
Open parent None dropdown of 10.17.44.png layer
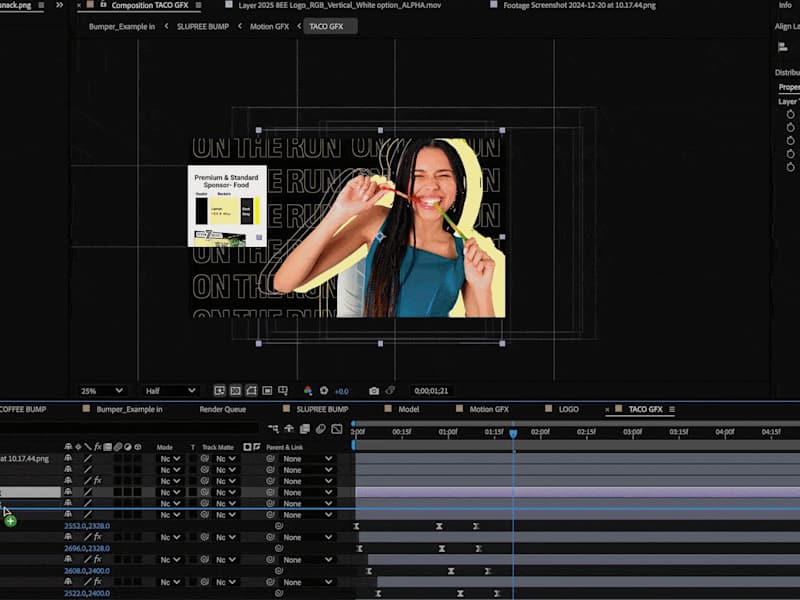307,459
